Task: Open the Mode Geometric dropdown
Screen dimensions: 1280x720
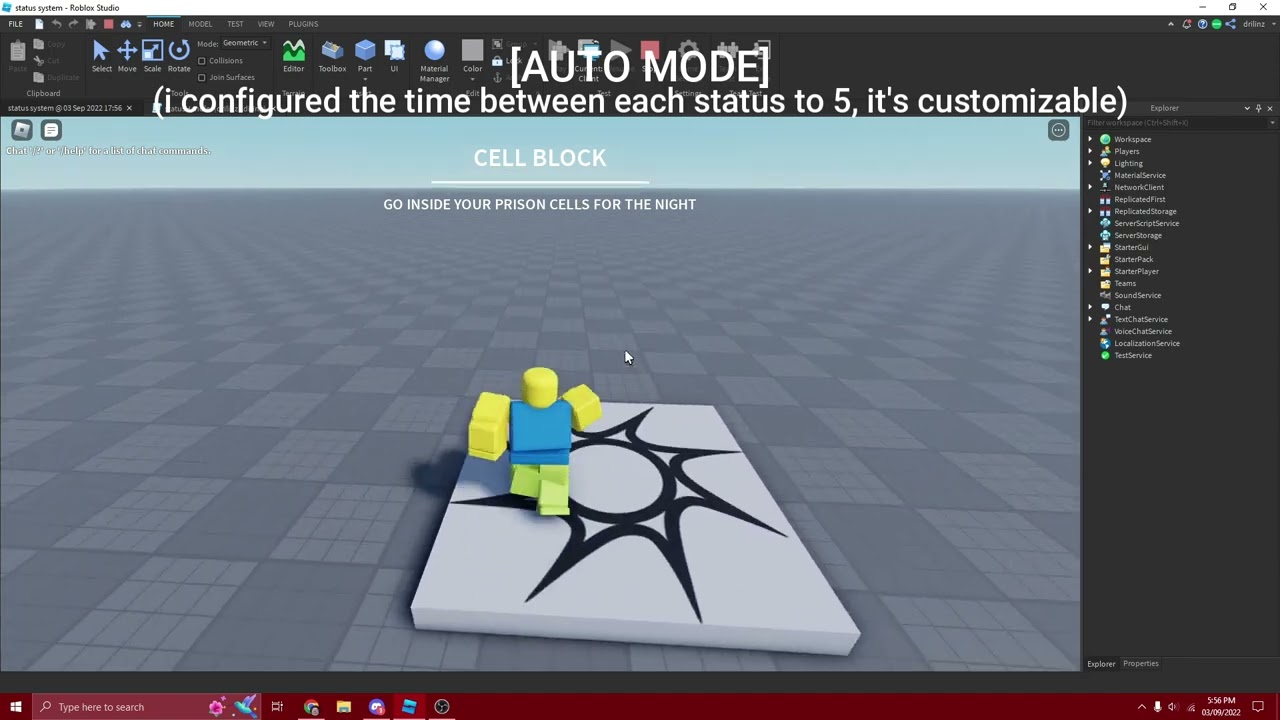Action: [245, 43]
